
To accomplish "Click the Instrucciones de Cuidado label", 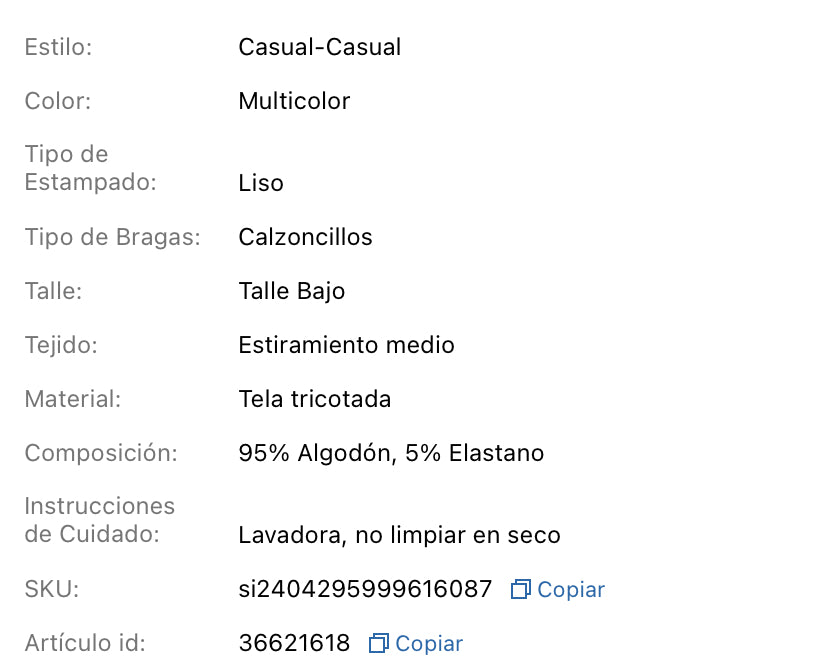I will point(99,520).
